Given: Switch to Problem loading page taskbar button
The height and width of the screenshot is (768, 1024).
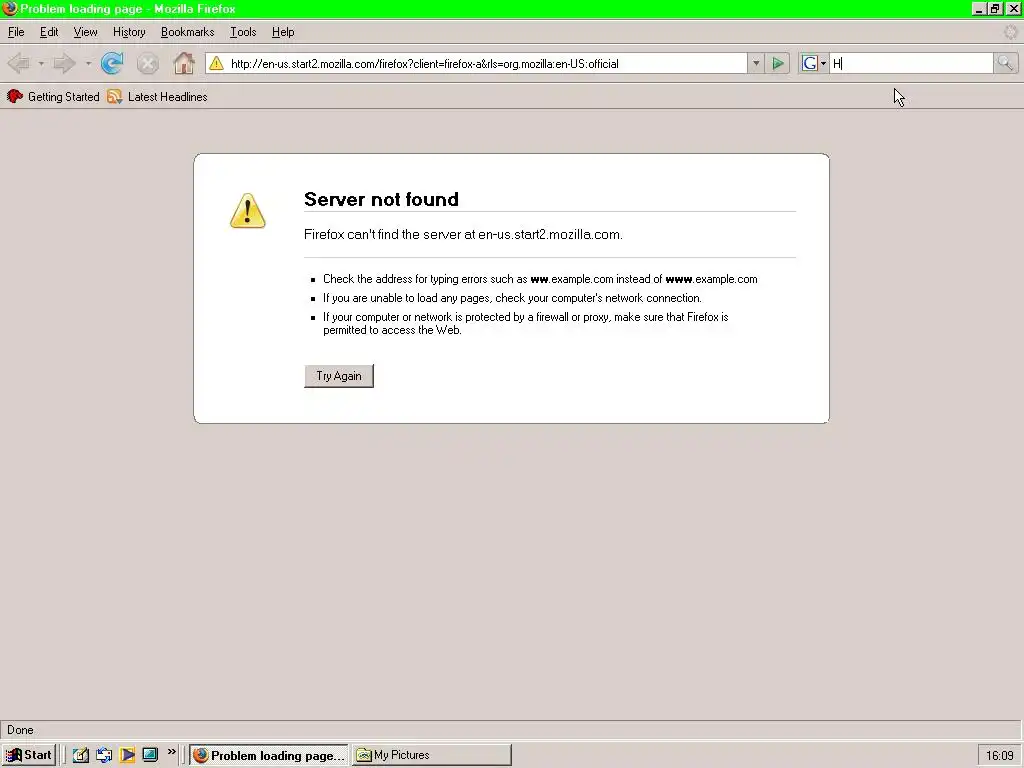Looking at the screenshot, I should pos(269,755).
